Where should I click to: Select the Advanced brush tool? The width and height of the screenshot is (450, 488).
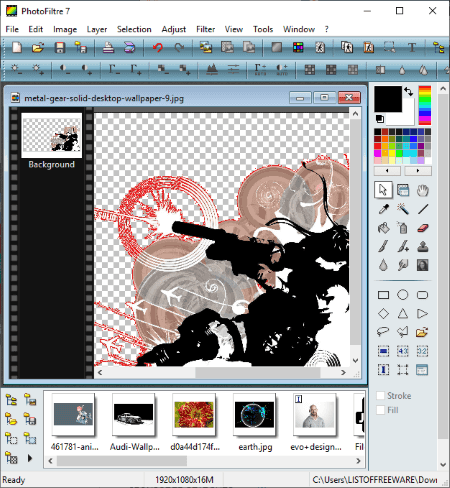point(403,247)
